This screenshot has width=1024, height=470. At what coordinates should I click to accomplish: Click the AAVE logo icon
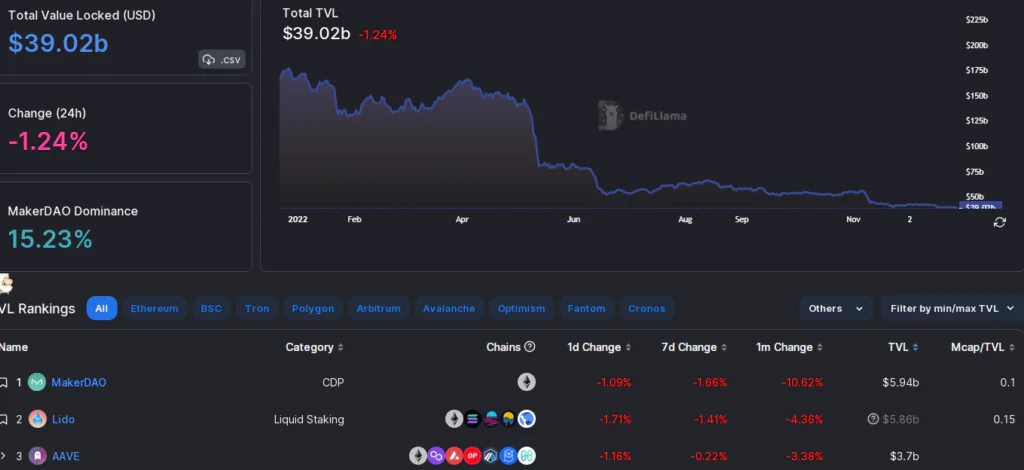[37, 456]
